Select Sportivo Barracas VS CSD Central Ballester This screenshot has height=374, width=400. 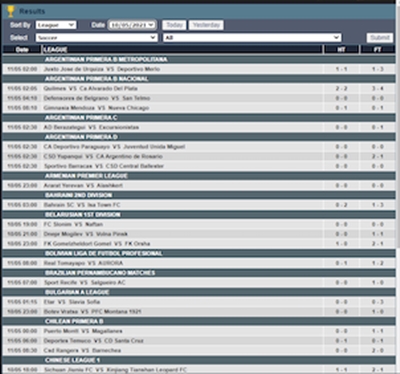[199, 166]
